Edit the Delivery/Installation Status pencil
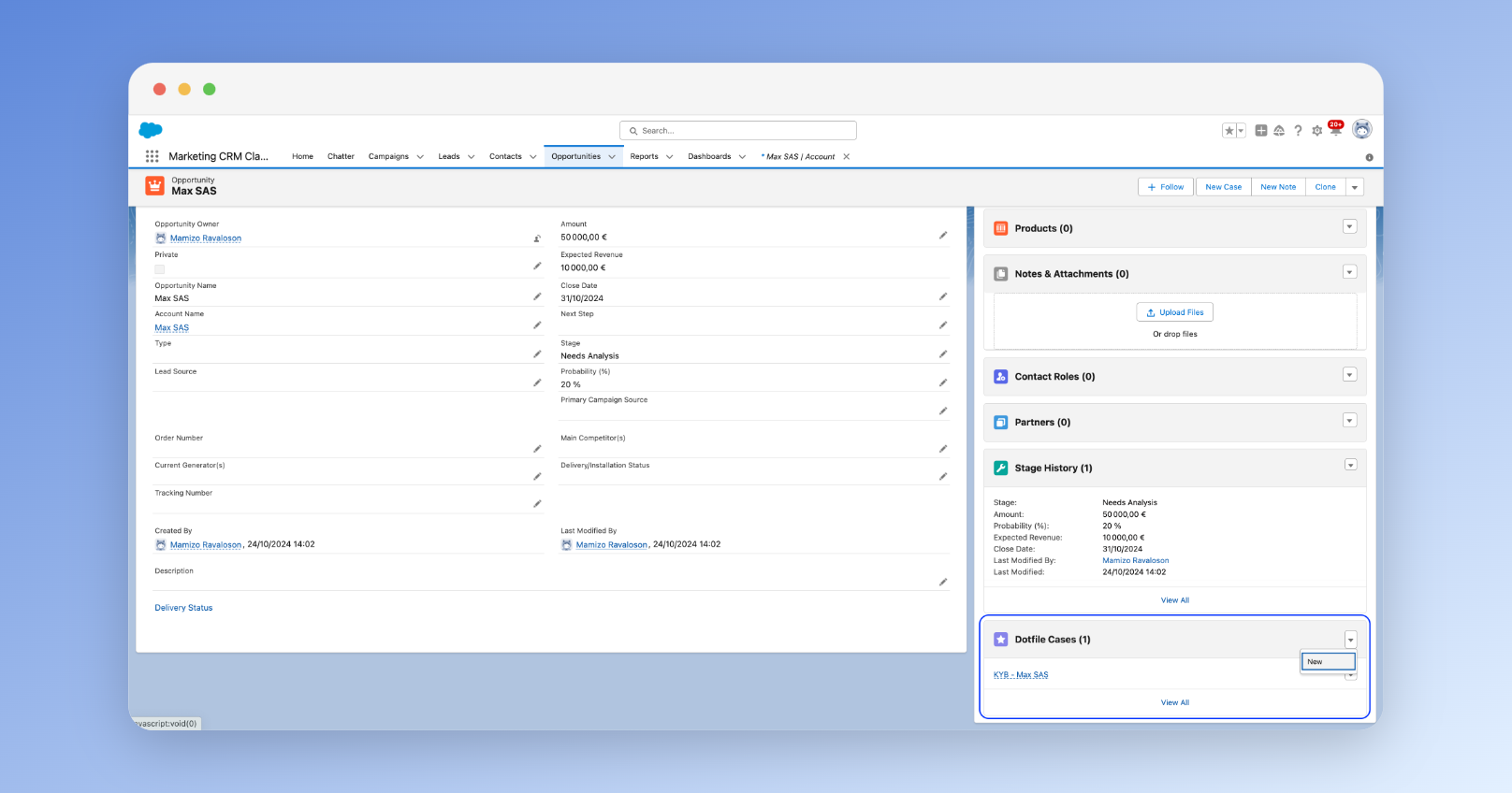The width and height of the screenshot is (1512, 793). point(943,477)
